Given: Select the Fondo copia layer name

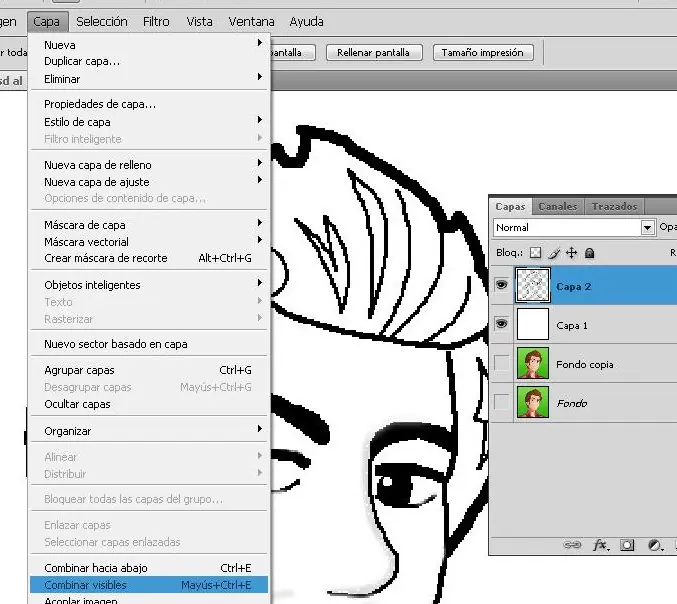Looking at the screenshot, I should (585, 364).
